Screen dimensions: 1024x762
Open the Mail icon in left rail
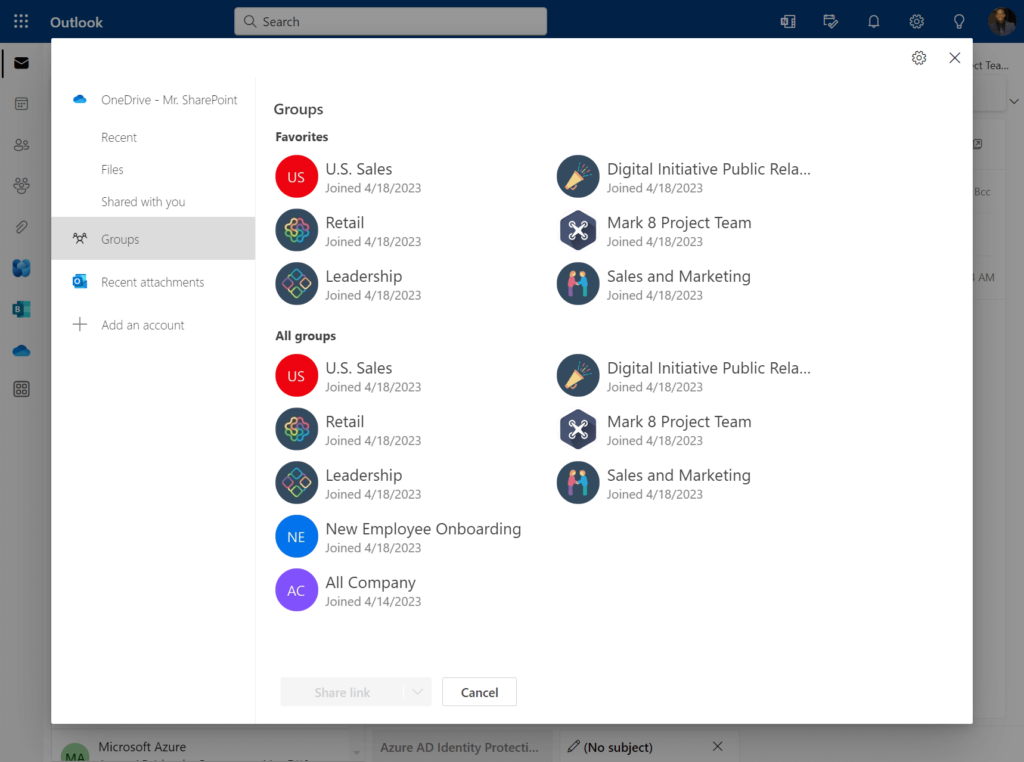(x=21, y=63)
